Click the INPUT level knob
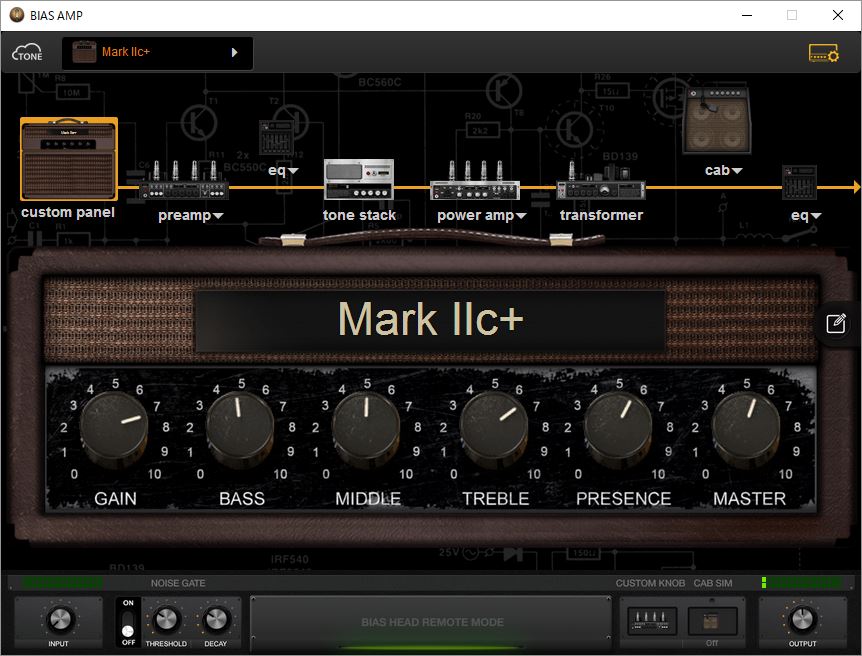The height and width of the screenshot is (656, 862). [59, 620]
